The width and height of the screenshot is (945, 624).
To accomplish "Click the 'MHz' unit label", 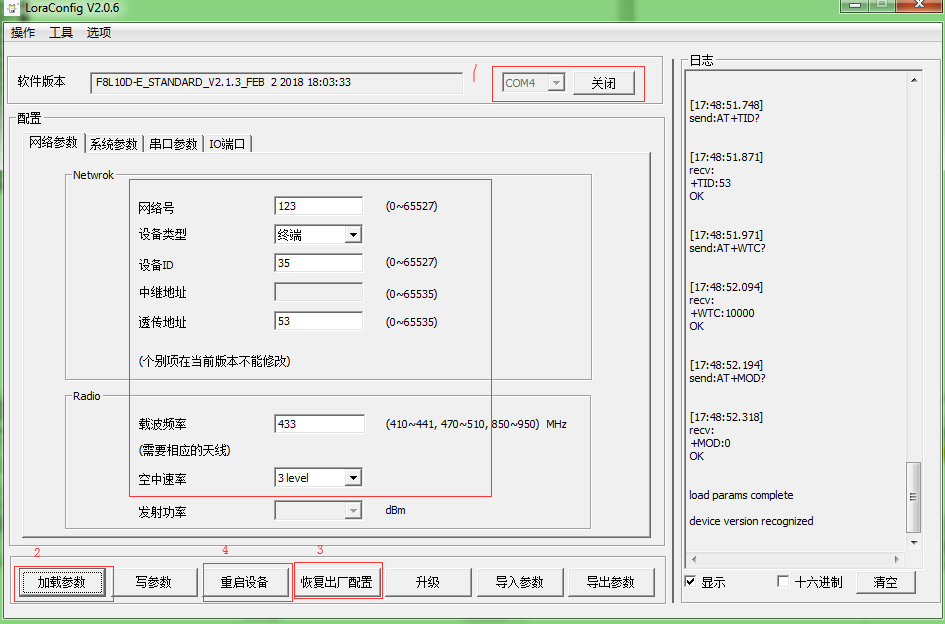I will [x=556, y=424].
